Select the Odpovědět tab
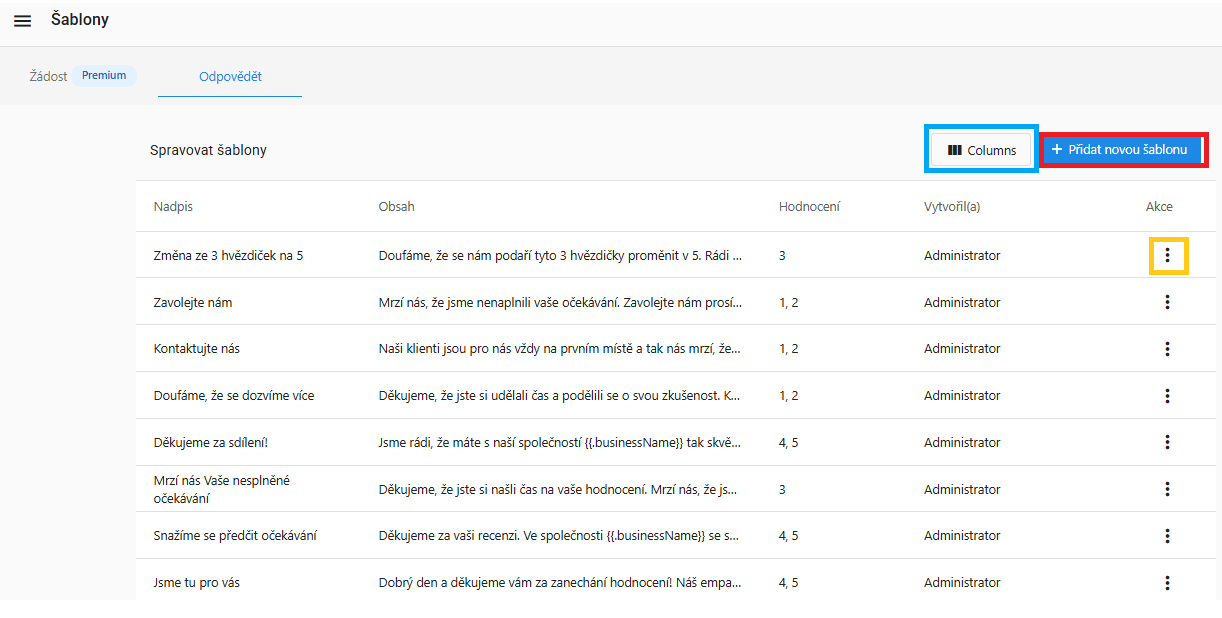 pyautogui.click(x=230, y=76)
